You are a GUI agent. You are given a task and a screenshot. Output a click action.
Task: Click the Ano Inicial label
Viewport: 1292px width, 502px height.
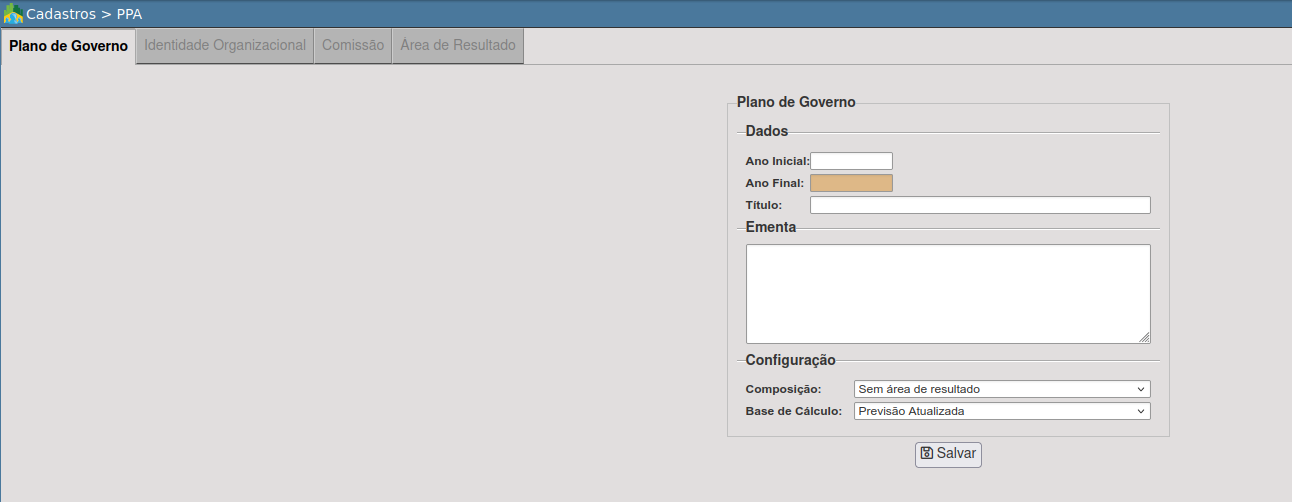click(x=777, y=161)
